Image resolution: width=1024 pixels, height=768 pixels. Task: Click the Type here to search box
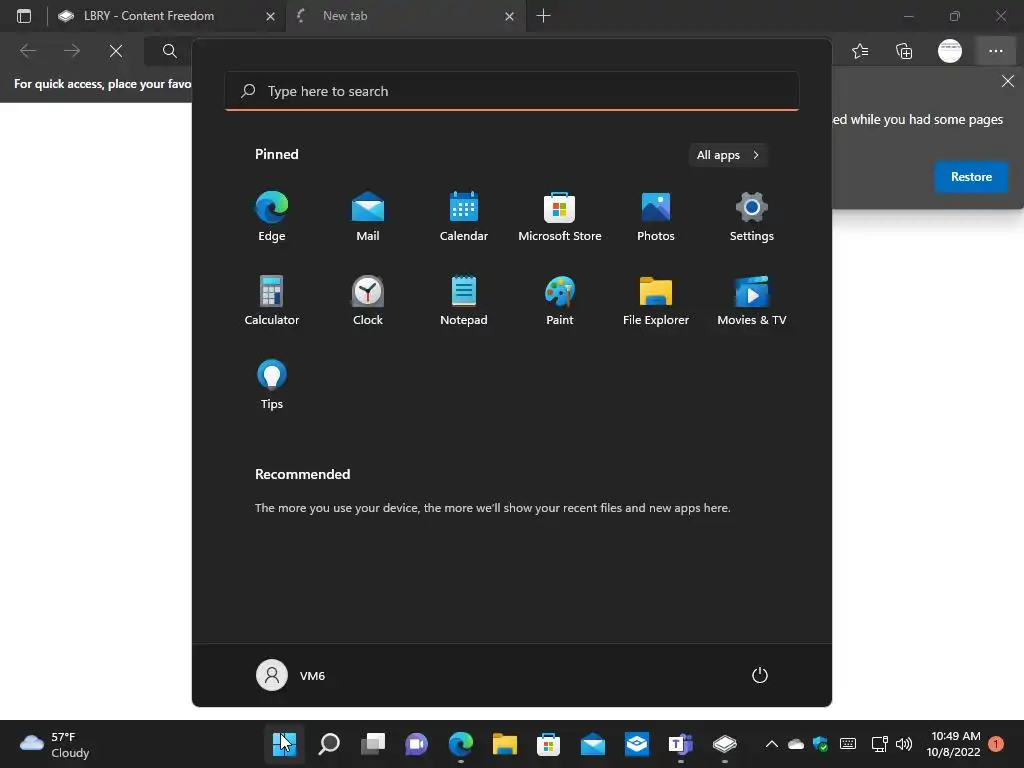click(512, 91)
